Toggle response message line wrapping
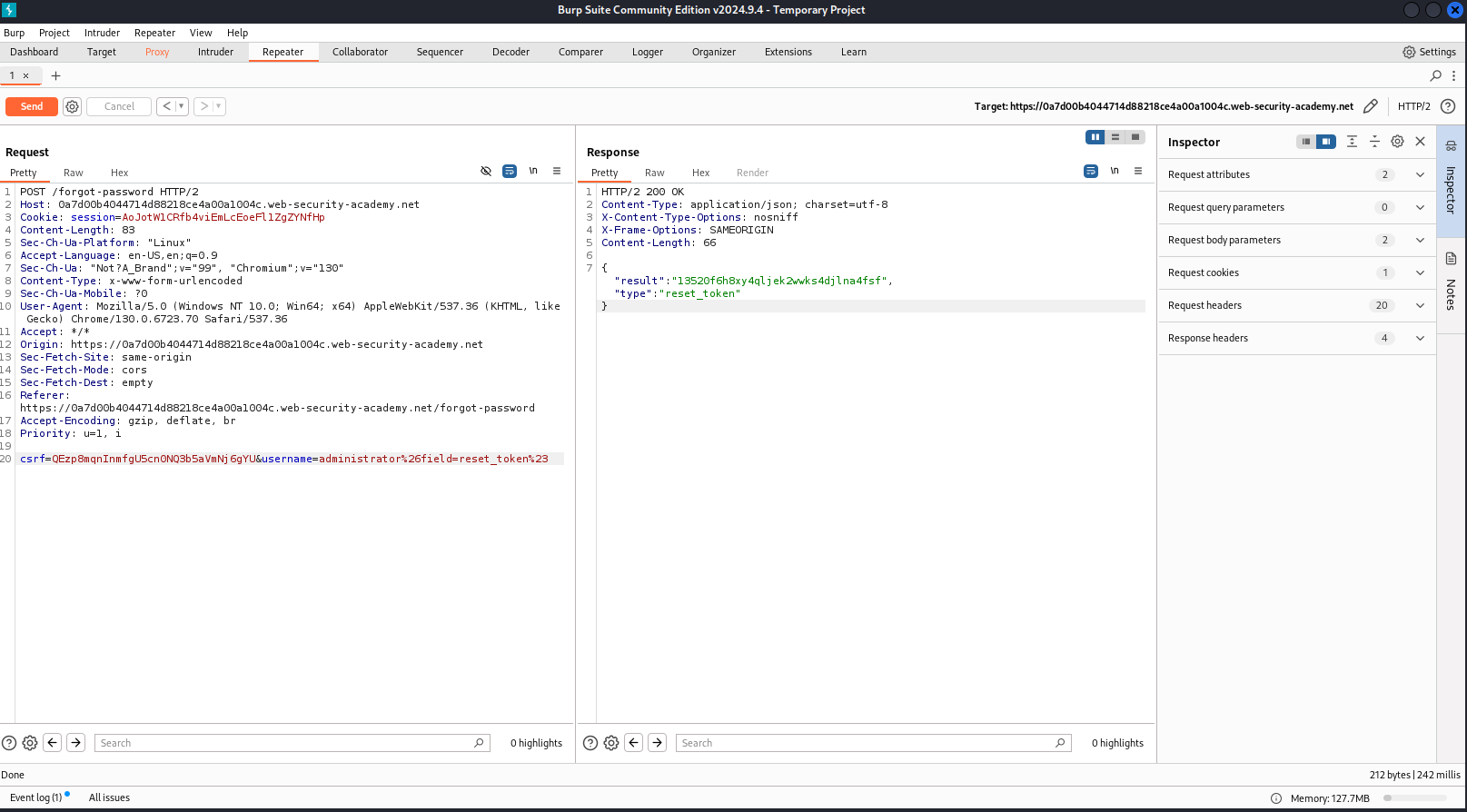Viewport: 1467px width, 812px height. 1091,171
